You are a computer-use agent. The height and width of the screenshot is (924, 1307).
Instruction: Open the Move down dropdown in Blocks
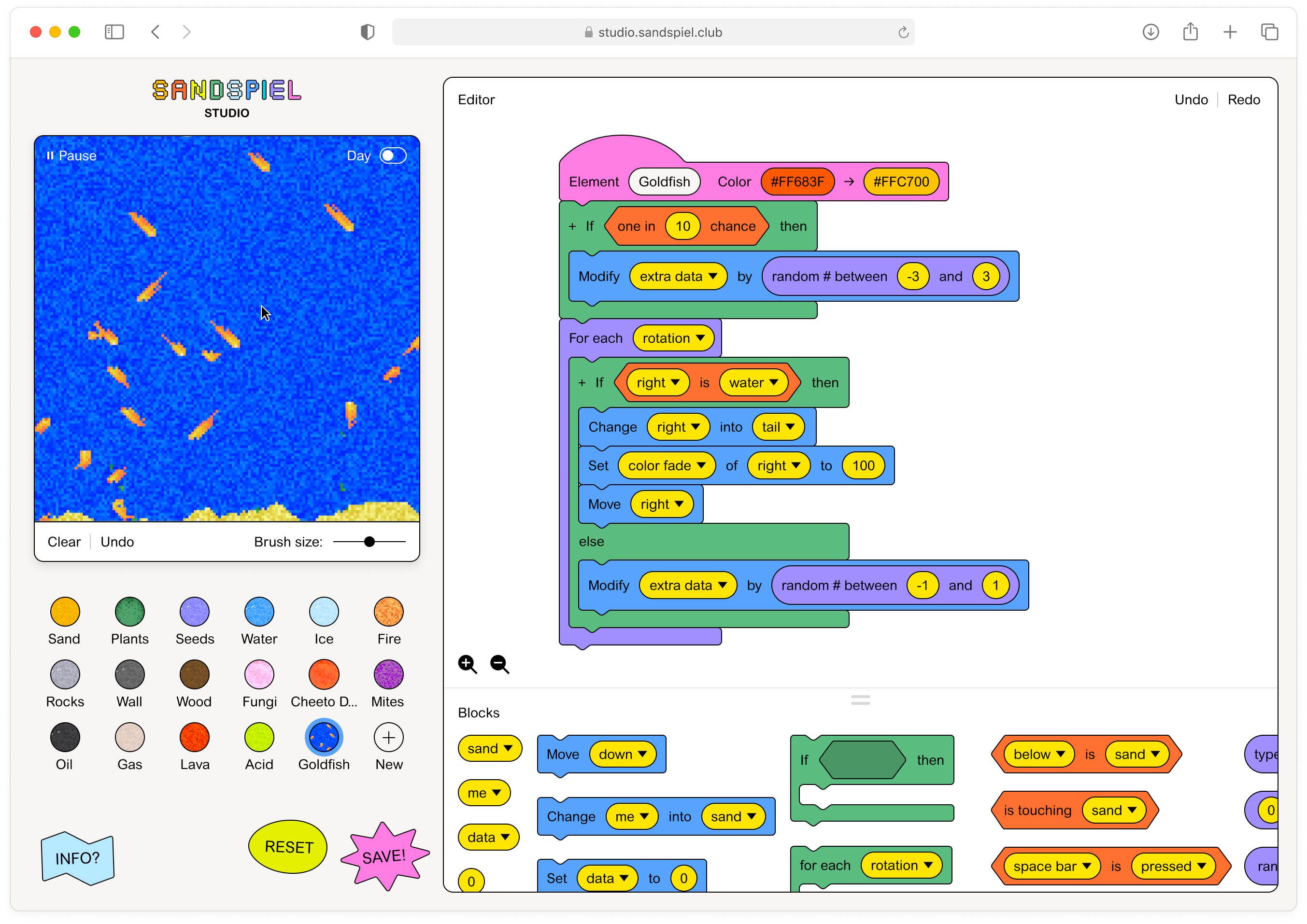point(623,755)
